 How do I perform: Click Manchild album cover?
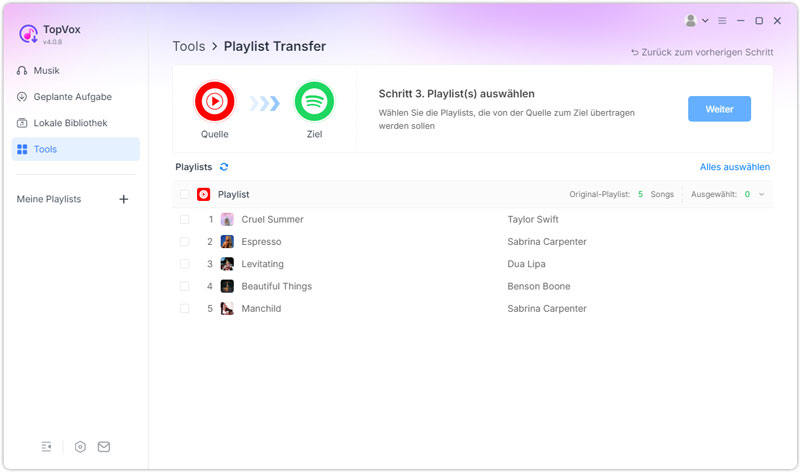pos(227,308)
